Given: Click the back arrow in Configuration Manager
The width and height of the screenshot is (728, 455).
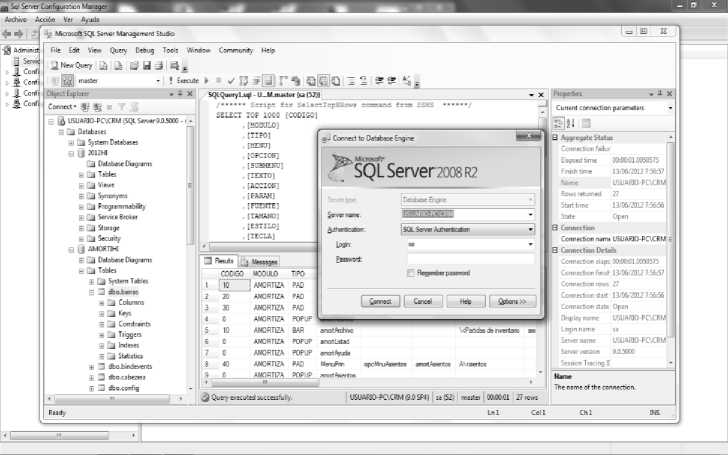Looking at the screenshot, I should [x=6, y=33].
